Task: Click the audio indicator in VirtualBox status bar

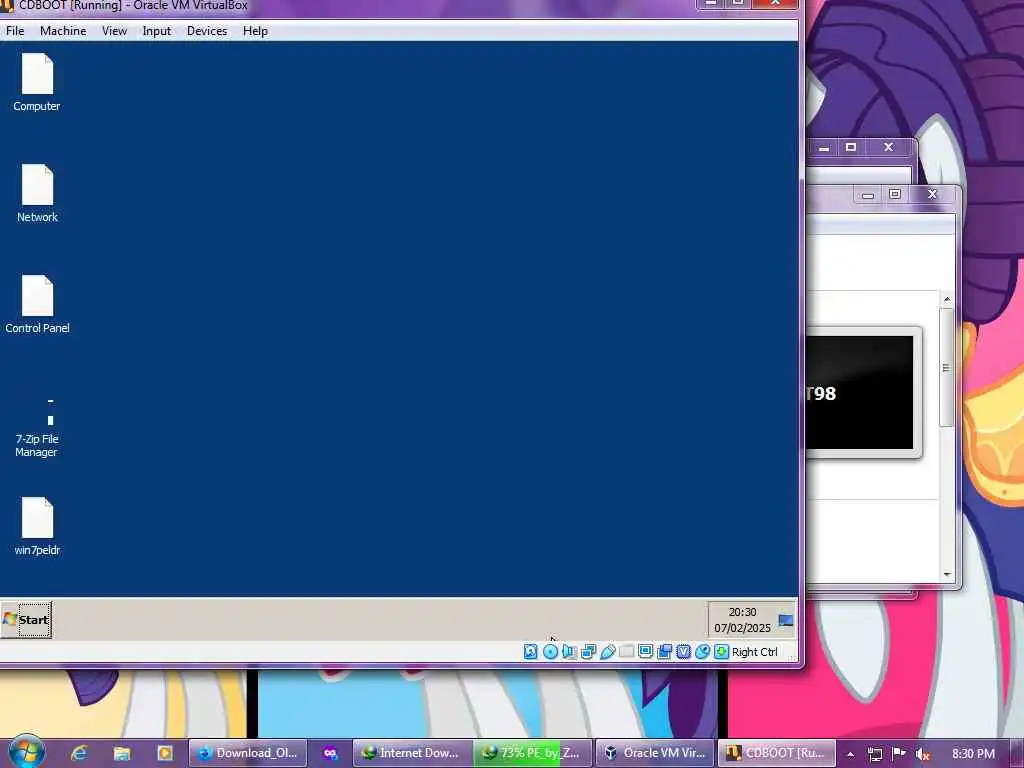Action: point(569,652)
